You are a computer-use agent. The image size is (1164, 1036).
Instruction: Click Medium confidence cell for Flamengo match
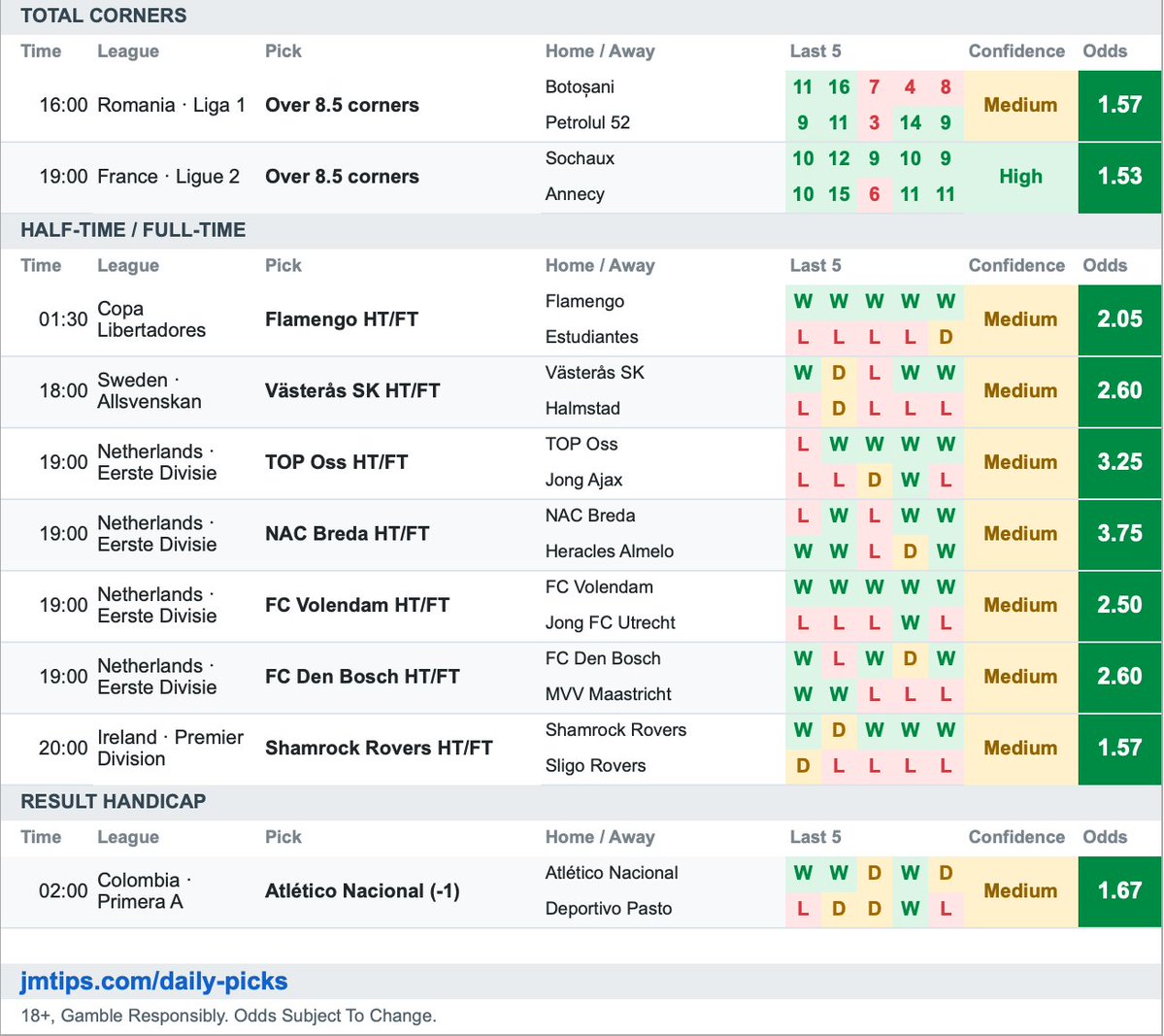point(1020,319)
